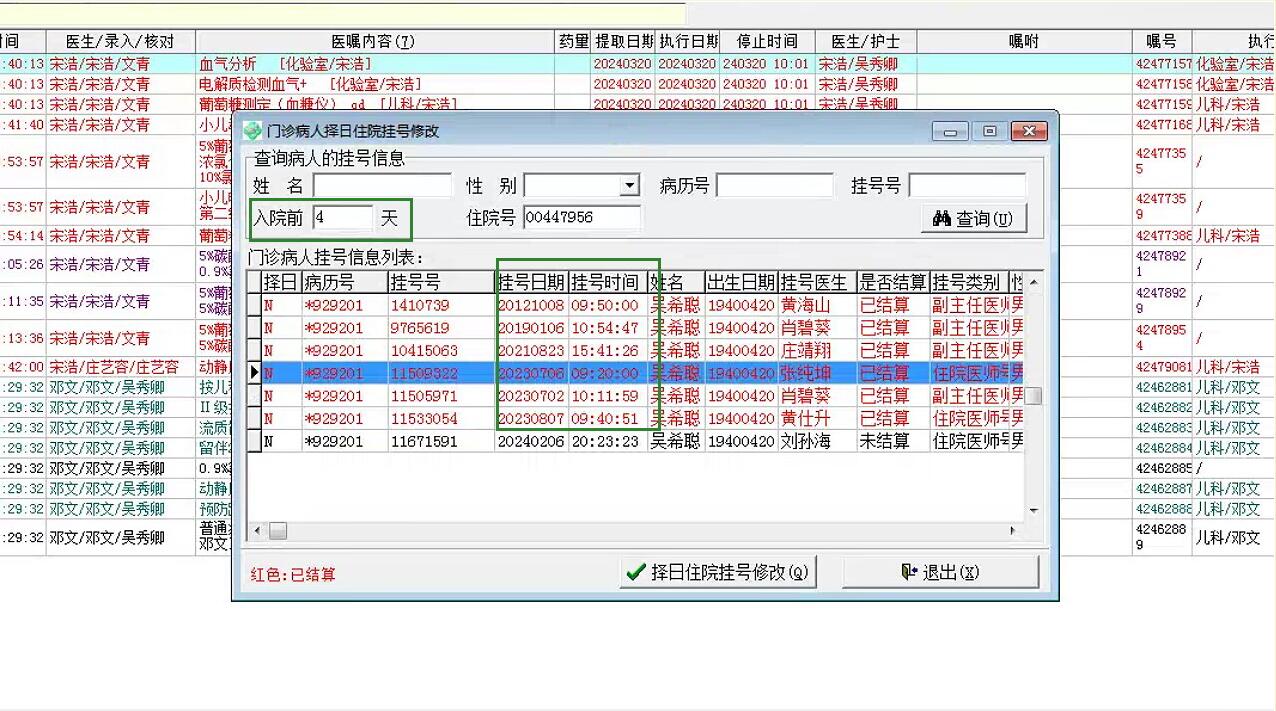Click the list vertical scrollbar up arrow
This screenshot has height=711, width=1276.
click(x=1033, y=282)
